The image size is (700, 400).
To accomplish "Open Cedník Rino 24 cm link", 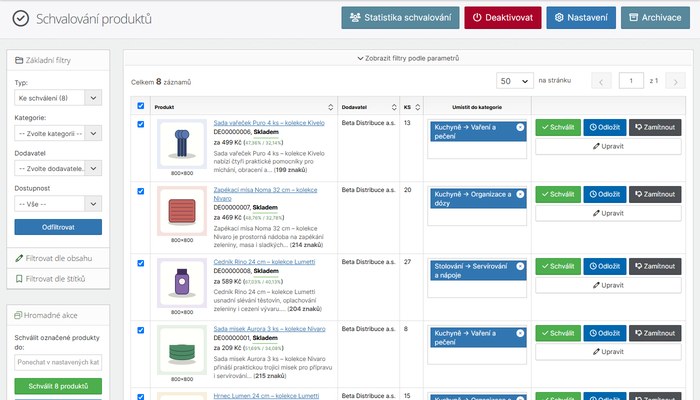I will 264,262.
